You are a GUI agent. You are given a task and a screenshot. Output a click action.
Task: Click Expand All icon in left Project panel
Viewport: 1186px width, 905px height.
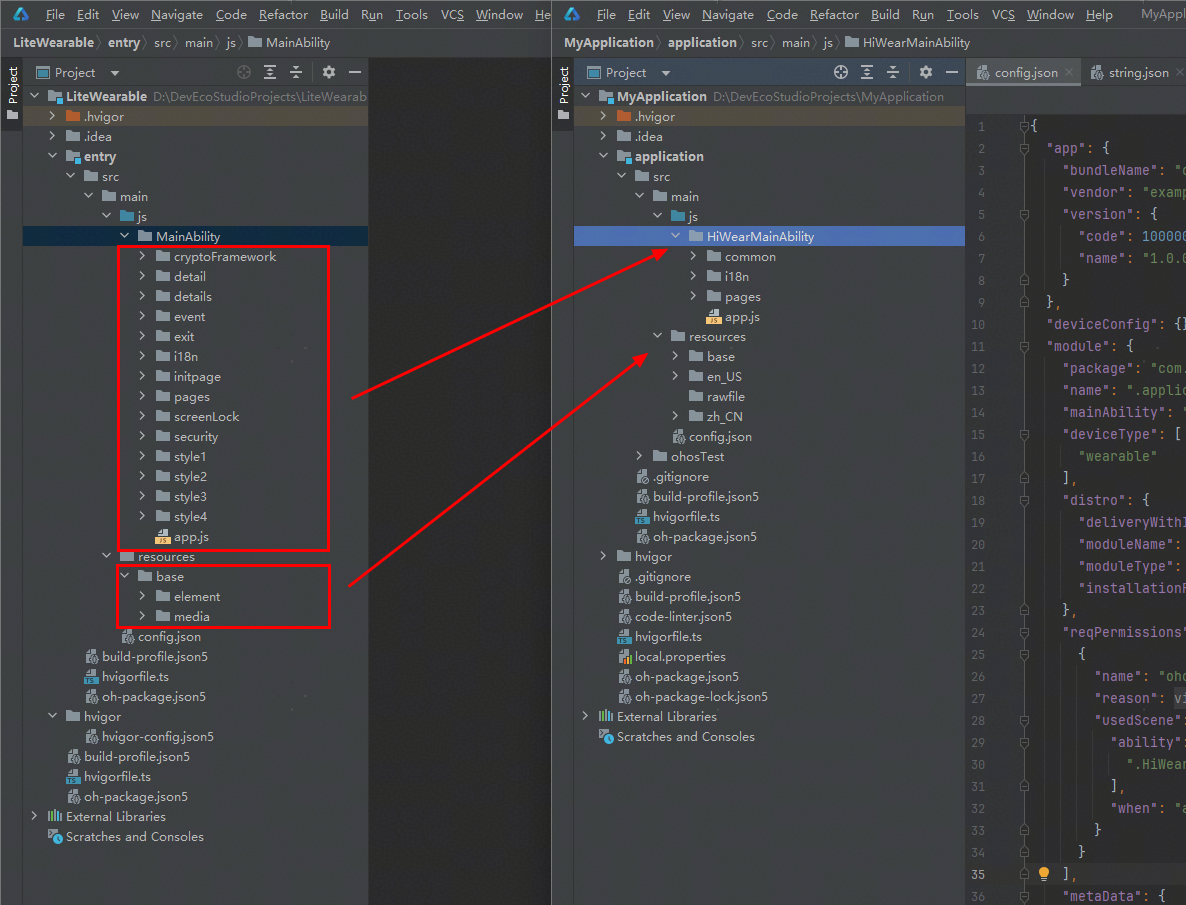270,73
